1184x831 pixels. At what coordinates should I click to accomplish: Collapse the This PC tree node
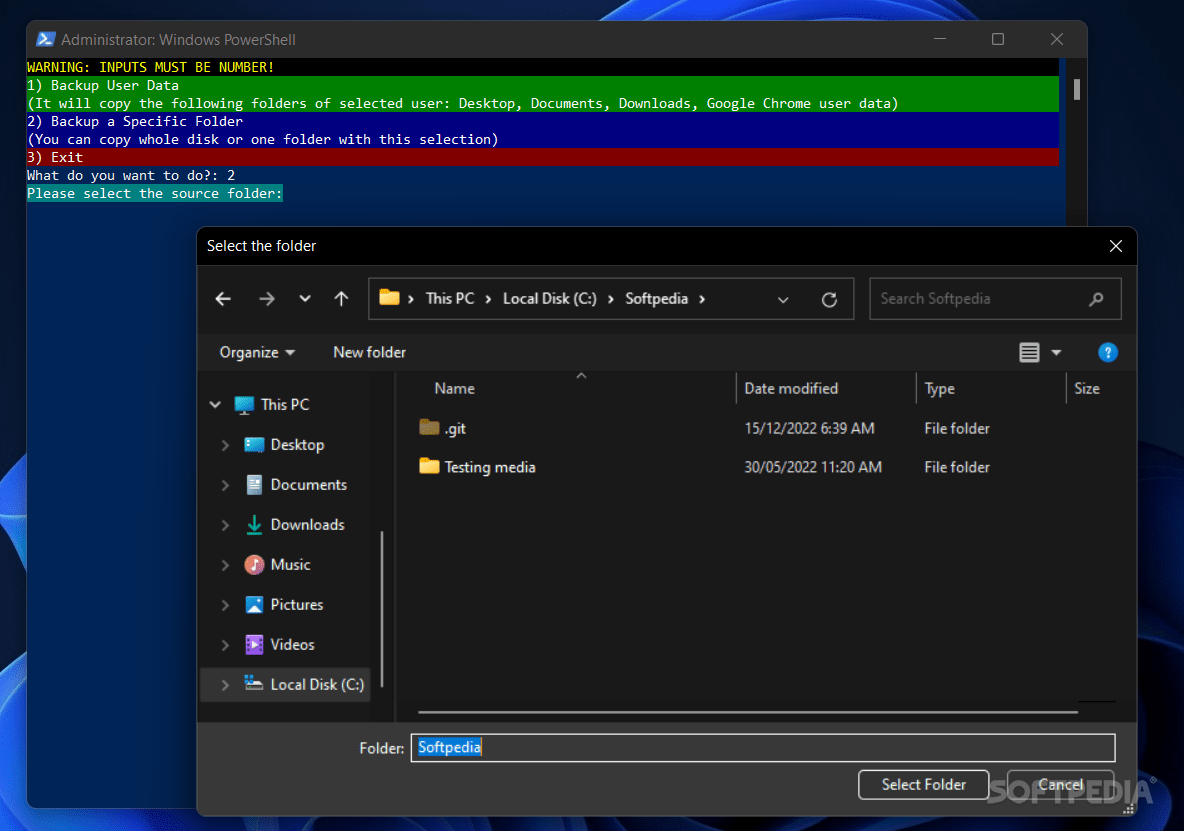click(x=215, y=405)
